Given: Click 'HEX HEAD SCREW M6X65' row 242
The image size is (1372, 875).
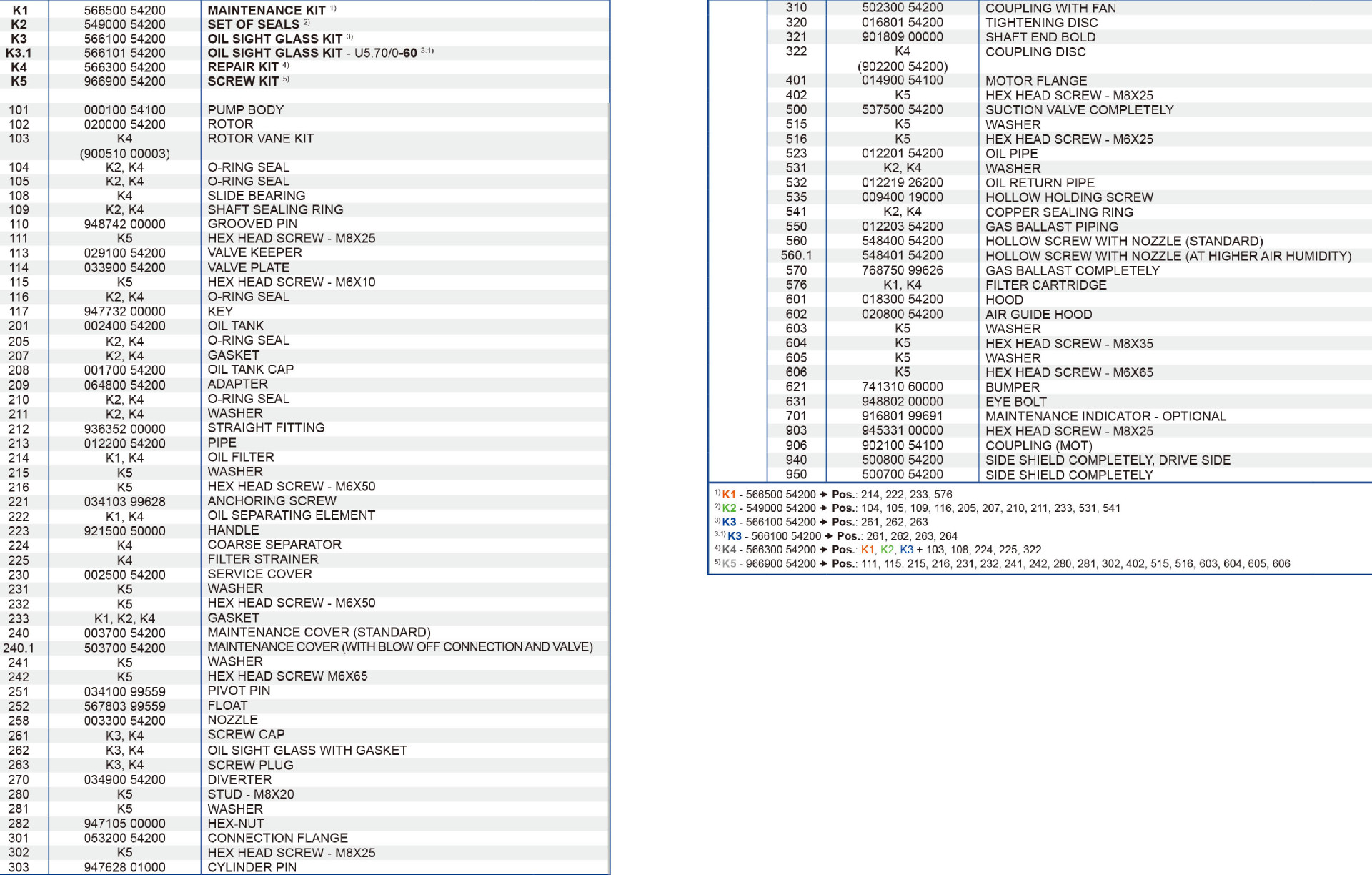Looking at the screenshot, I should pos(287,676).
